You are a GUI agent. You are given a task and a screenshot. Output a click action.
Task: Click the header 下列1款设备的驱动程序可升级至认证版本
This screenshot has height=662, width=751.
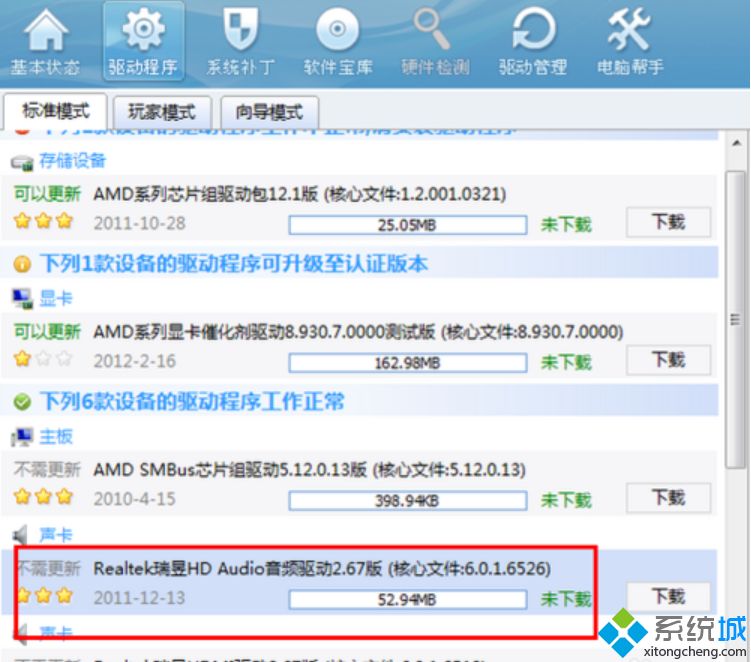pos(234,263)
